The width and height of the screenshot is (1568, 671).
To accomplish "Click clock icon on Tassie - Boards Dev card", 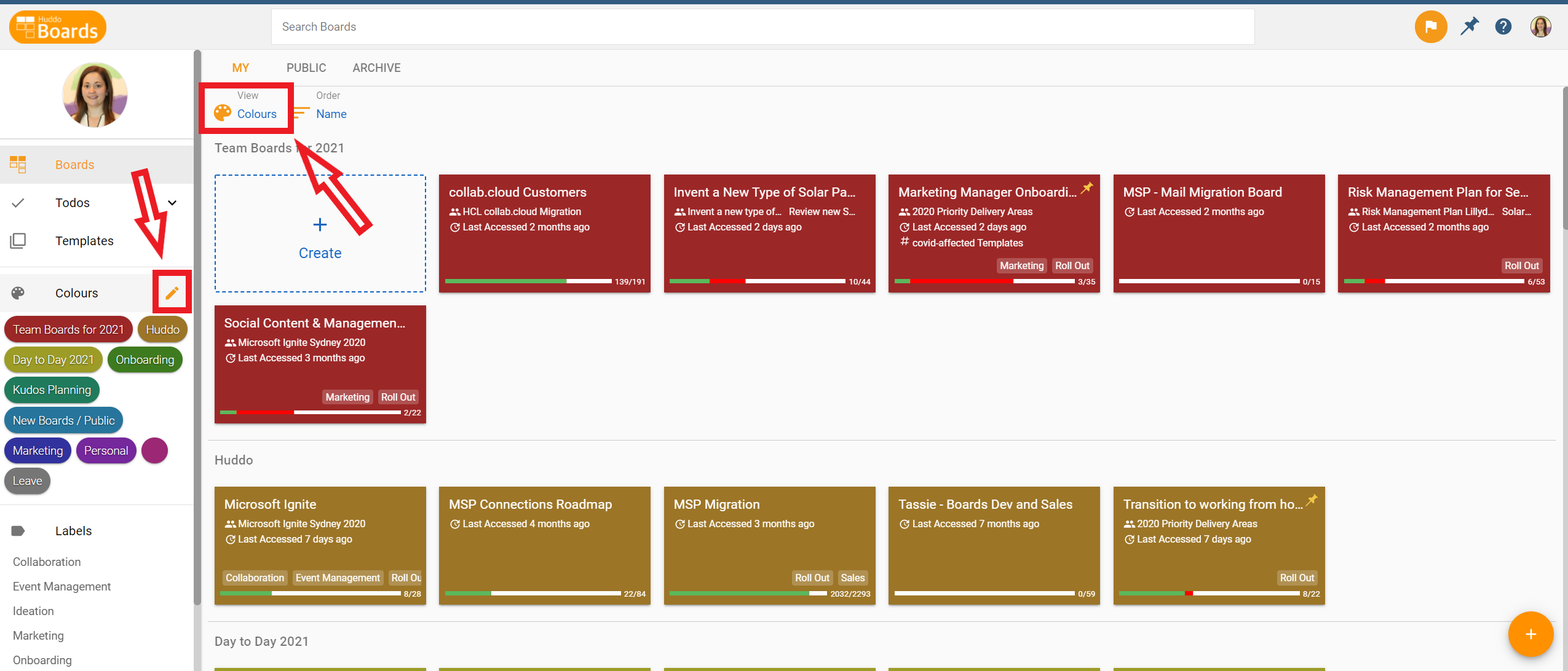I will tap(905, 524).
